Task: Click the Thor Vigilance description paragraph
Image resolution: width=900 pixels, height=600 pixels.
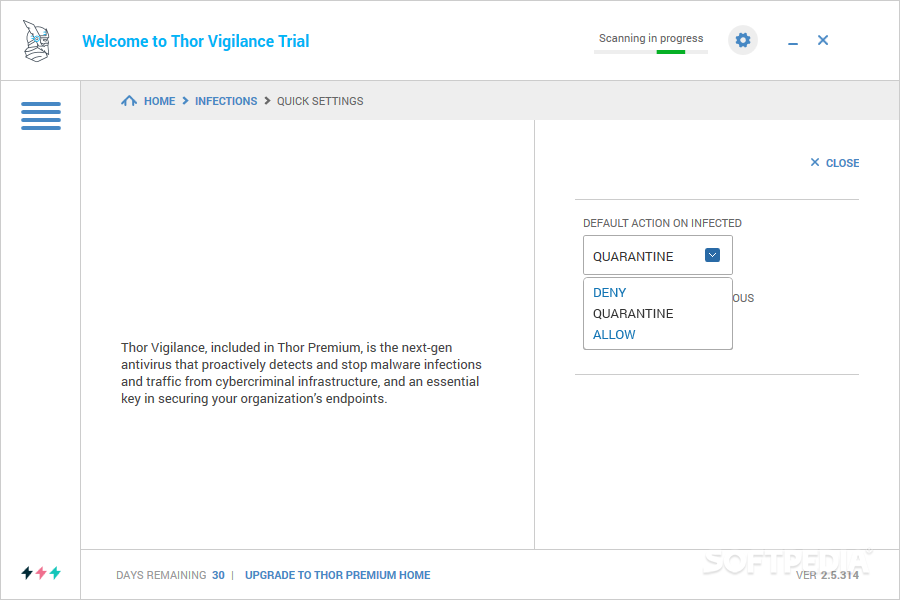Action: click(301, 373)
